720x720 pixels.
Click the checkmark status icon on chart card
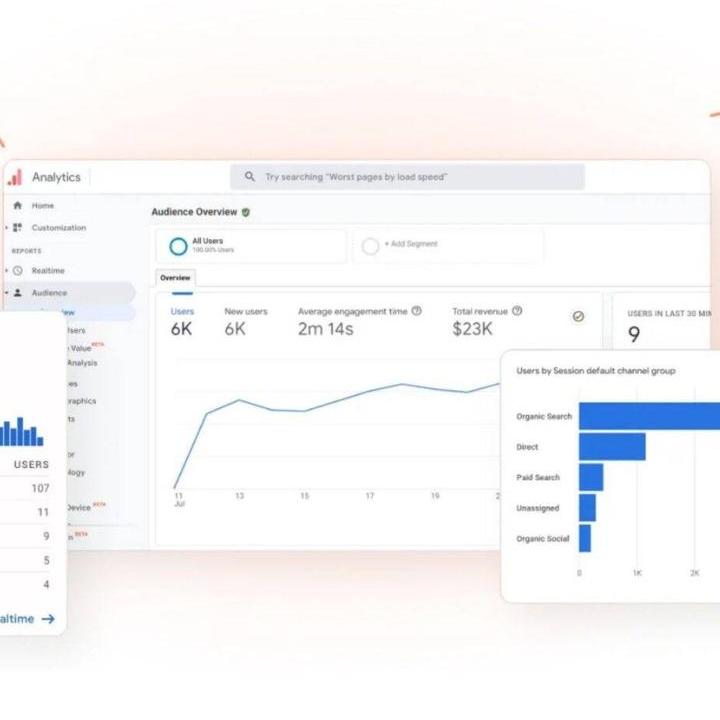coord(578,316)
